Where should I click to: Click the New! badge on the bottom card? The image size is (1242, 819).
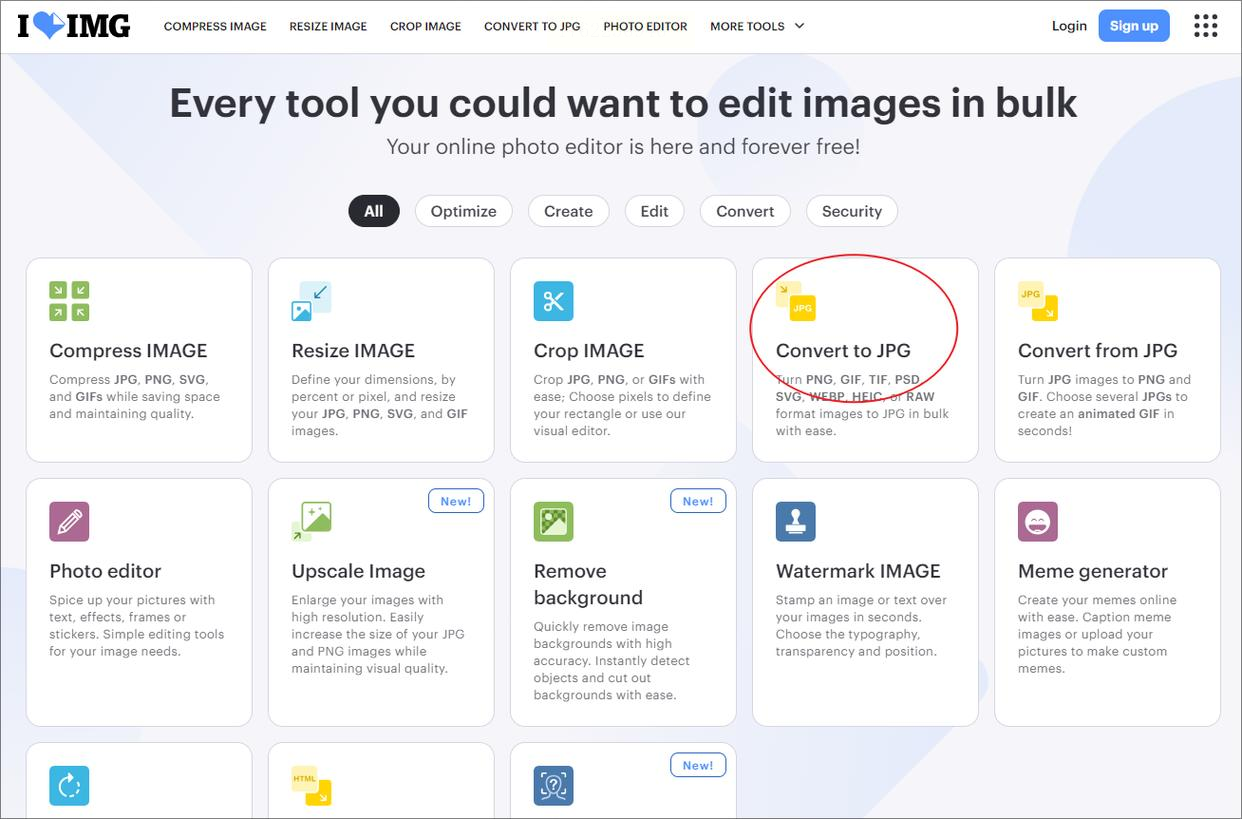coord(698,765)
